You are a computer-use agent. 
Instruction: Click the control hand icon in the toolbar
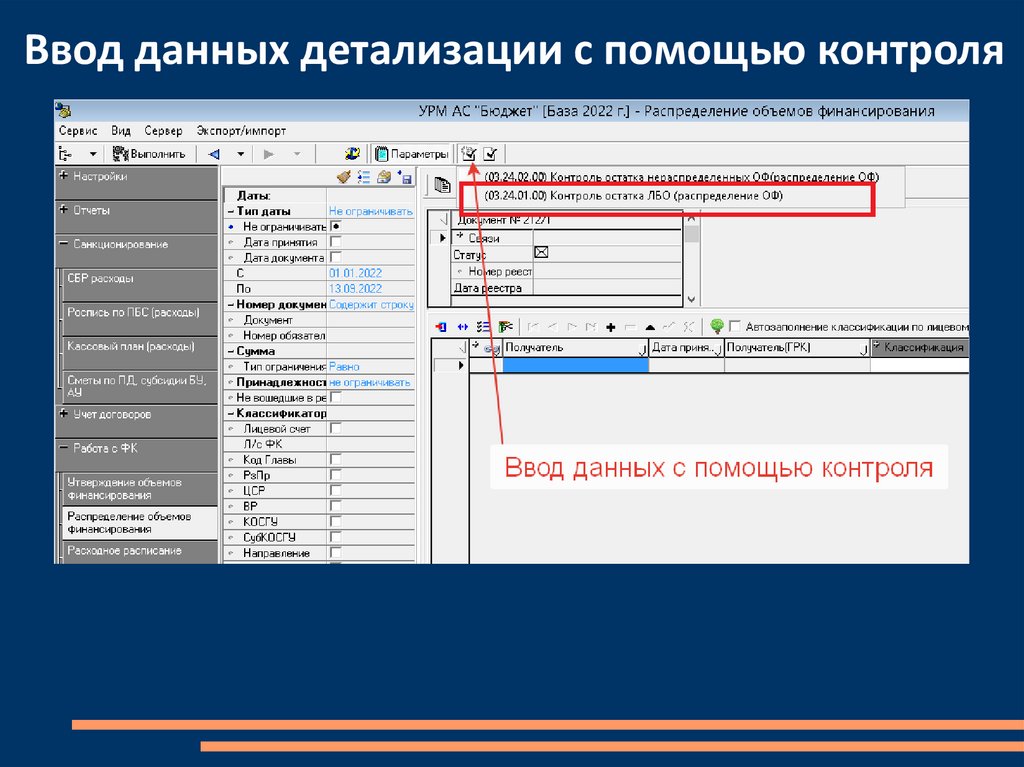(469, 153)
